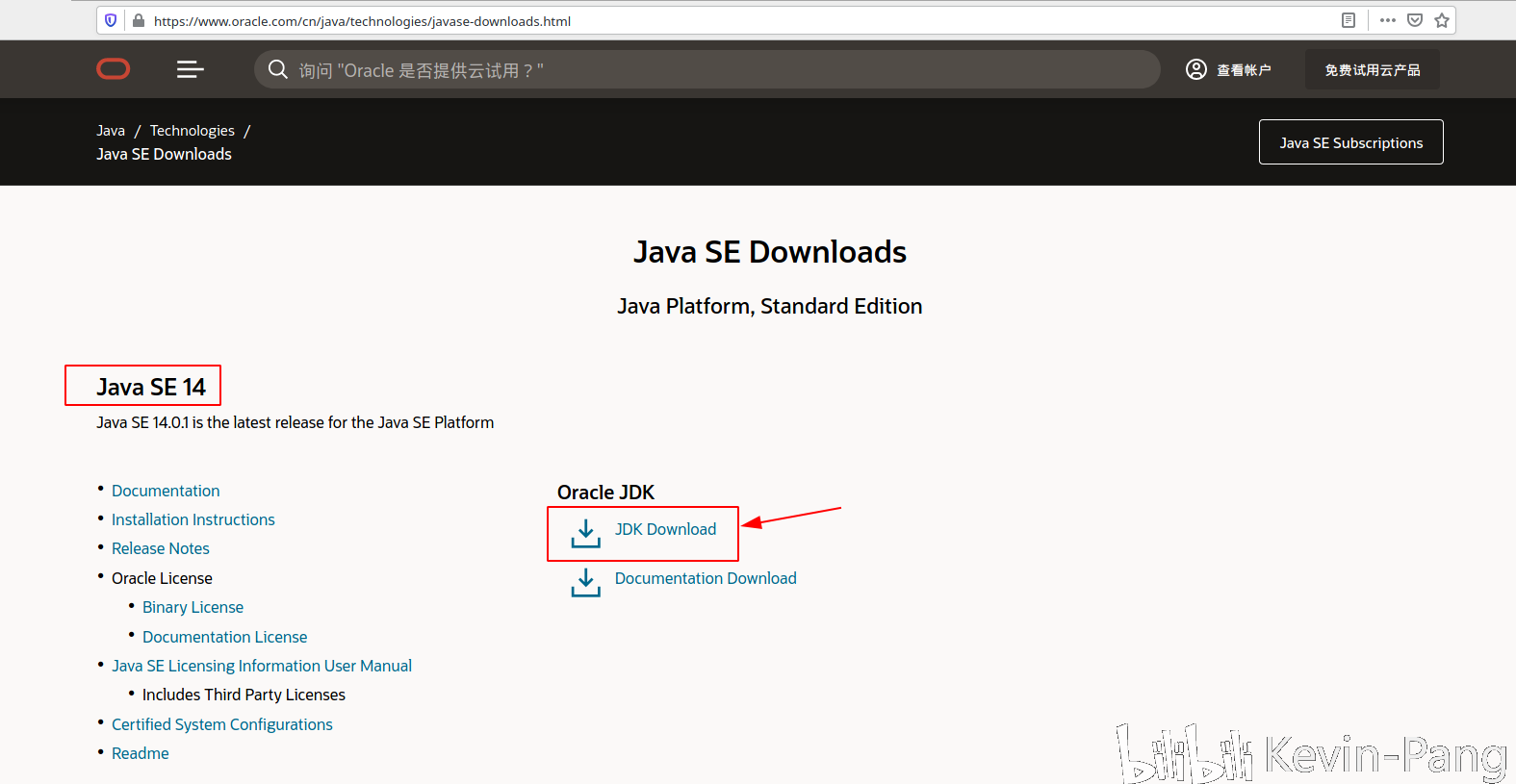Toggle reader view icon in address bar
The height and width of the screenshot is (784, 1516).
(x=1349, y=20)
